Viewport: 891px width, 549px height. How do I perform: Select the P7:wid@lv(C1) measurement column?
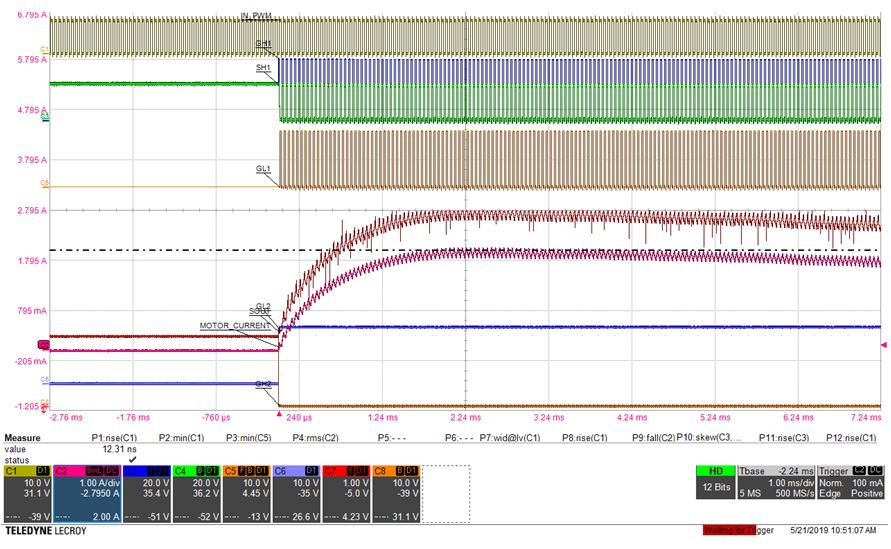tap(512, 438)
